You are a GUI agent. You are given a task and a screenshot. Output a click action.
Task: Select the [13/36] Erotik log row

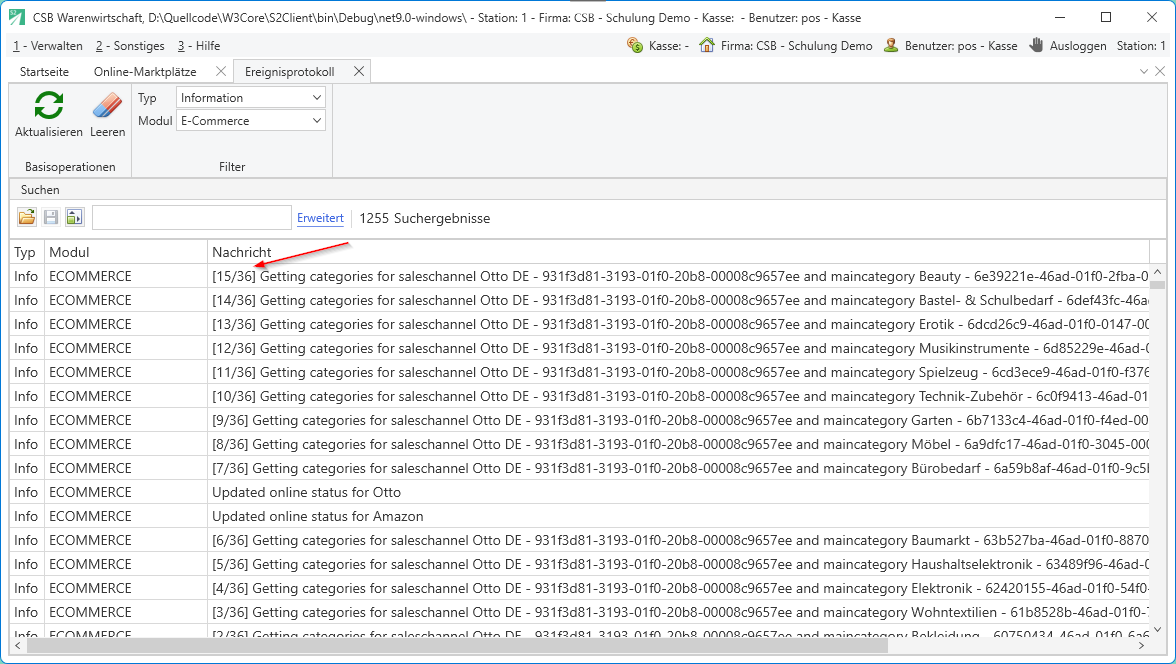(580, 324)
